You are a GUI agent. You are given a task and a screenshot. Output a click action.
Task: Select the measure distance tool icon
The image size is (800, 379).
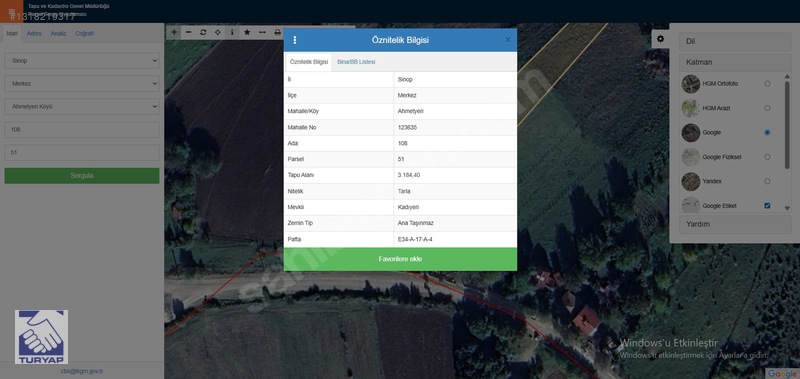pos(262,32)
